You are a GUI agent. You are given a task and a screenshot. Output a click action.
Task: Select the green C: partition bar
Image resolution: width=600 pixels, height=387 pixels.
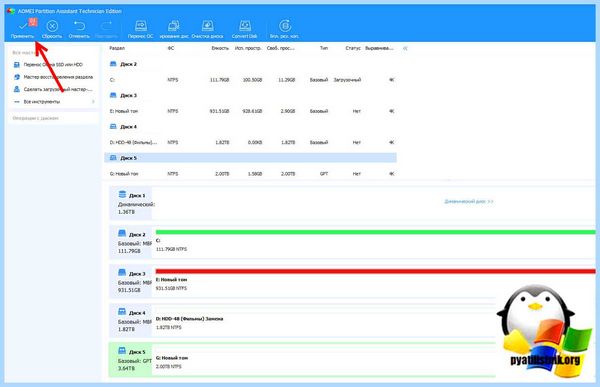(x=375, y=232)
